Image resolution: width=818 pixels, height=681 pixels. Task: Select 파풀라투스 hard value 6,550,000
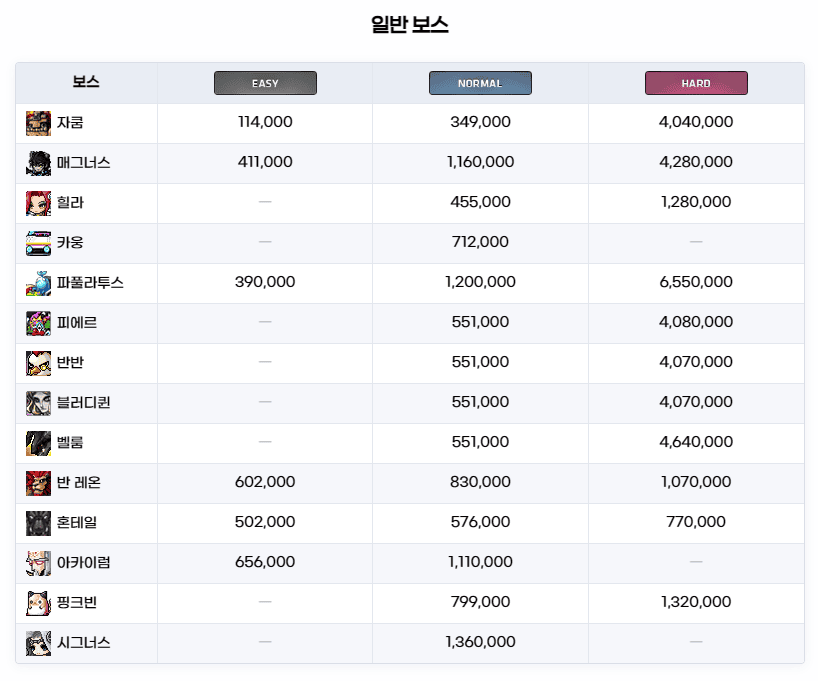(696, 282)
